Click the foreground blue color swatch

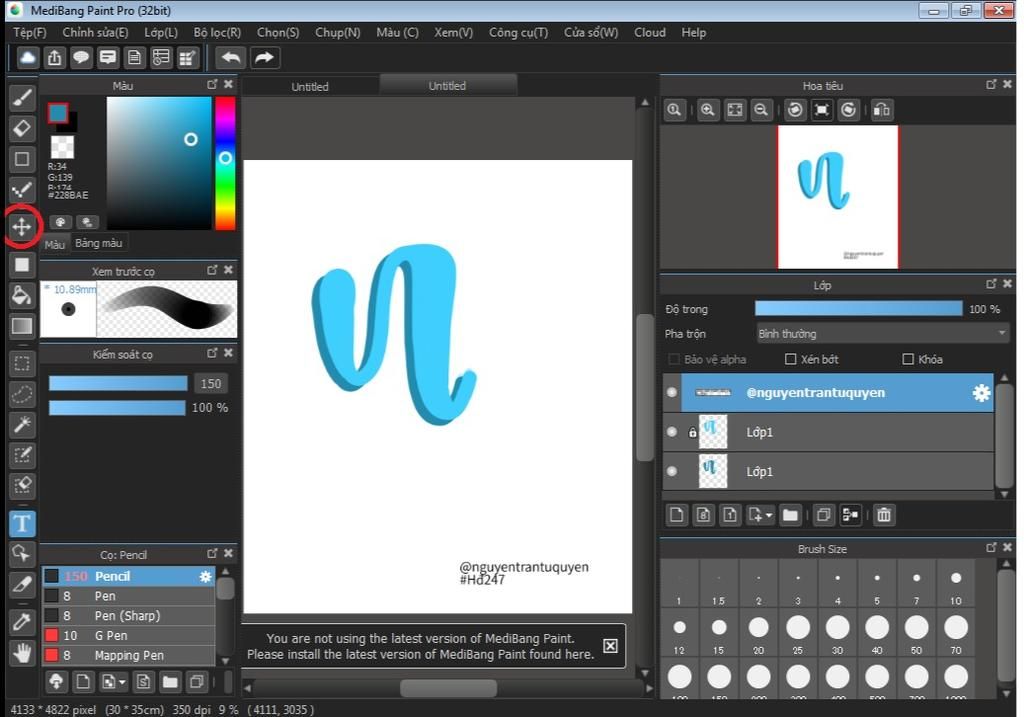tap(57, 113)
